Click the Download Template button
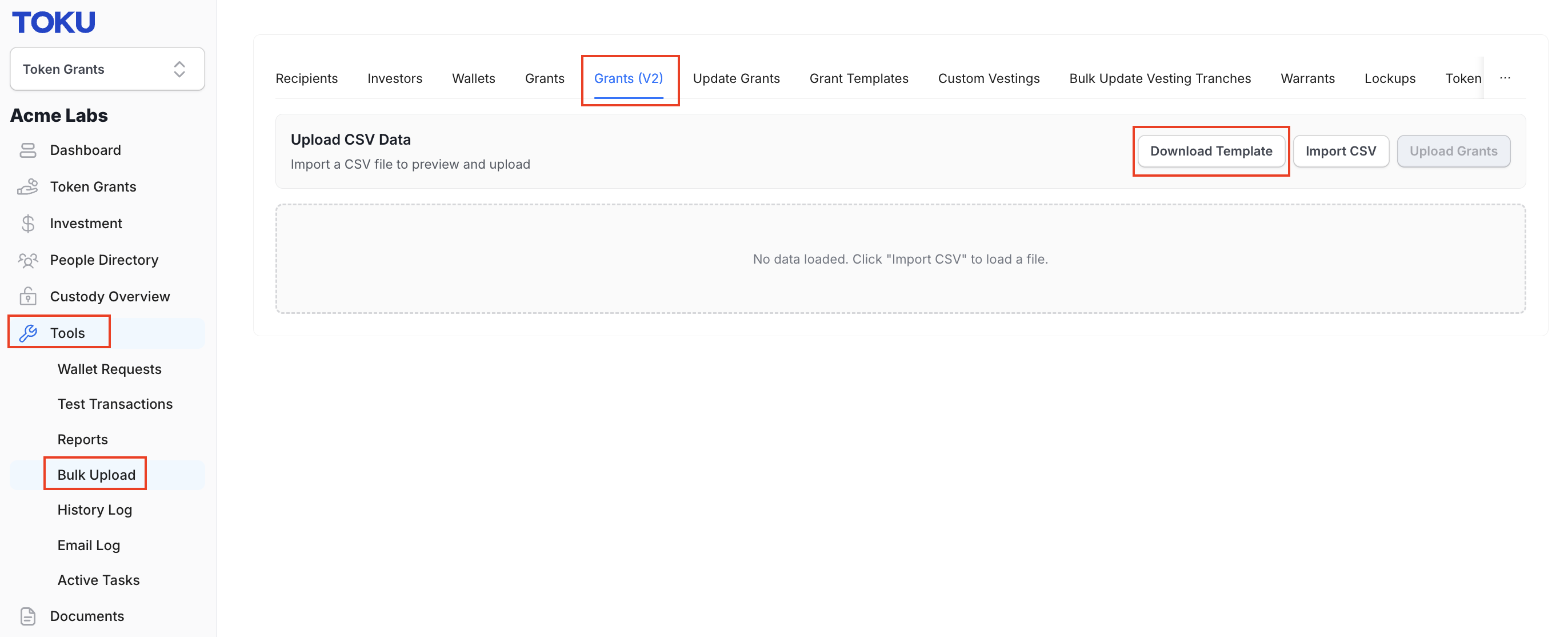Viewport: 1568px width, 637px height. (x=1211, y=151)
